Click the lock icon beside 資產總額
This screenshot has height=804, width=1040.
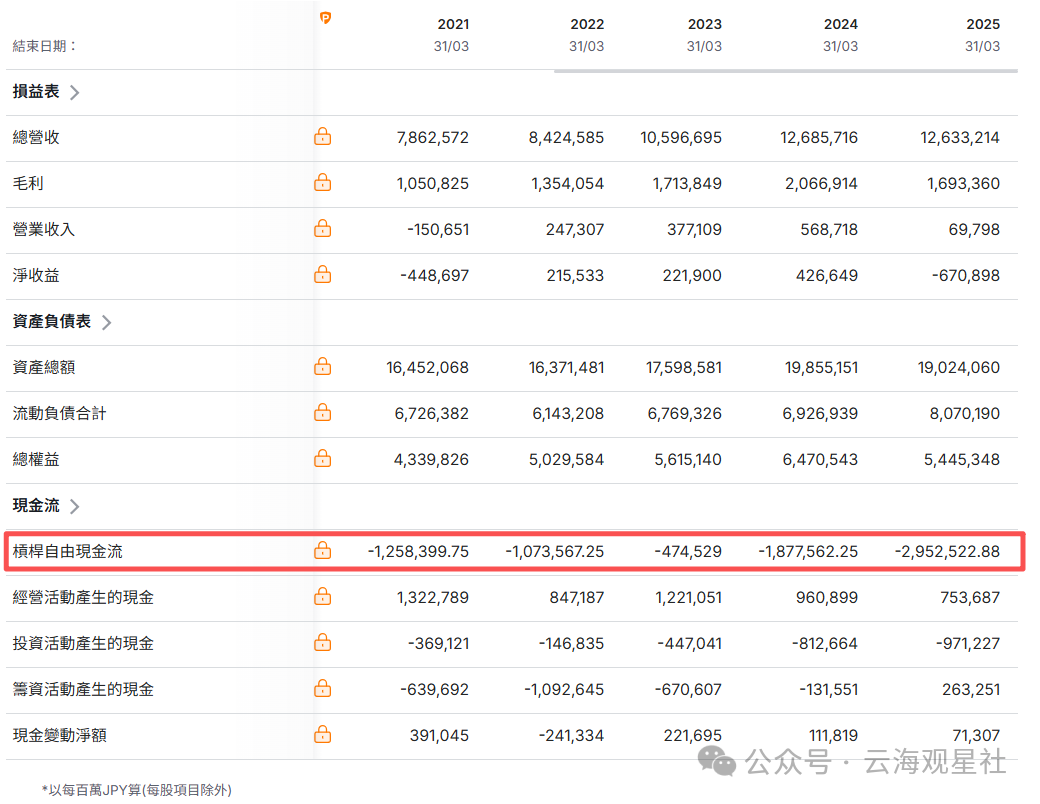tap(322, 367)
